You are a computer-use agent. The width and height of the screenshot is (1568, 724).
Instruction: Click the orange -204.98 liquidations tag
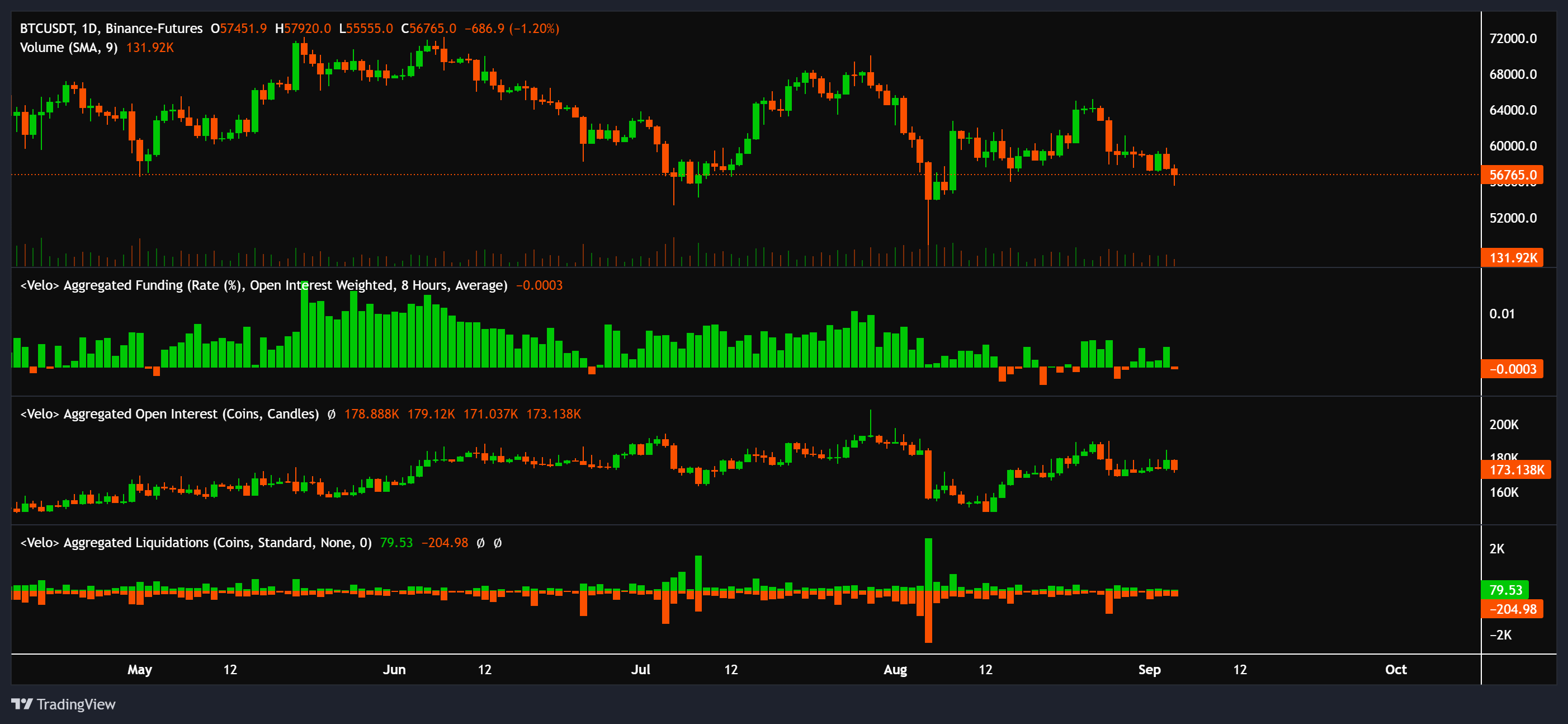(x=1512, y=609)
